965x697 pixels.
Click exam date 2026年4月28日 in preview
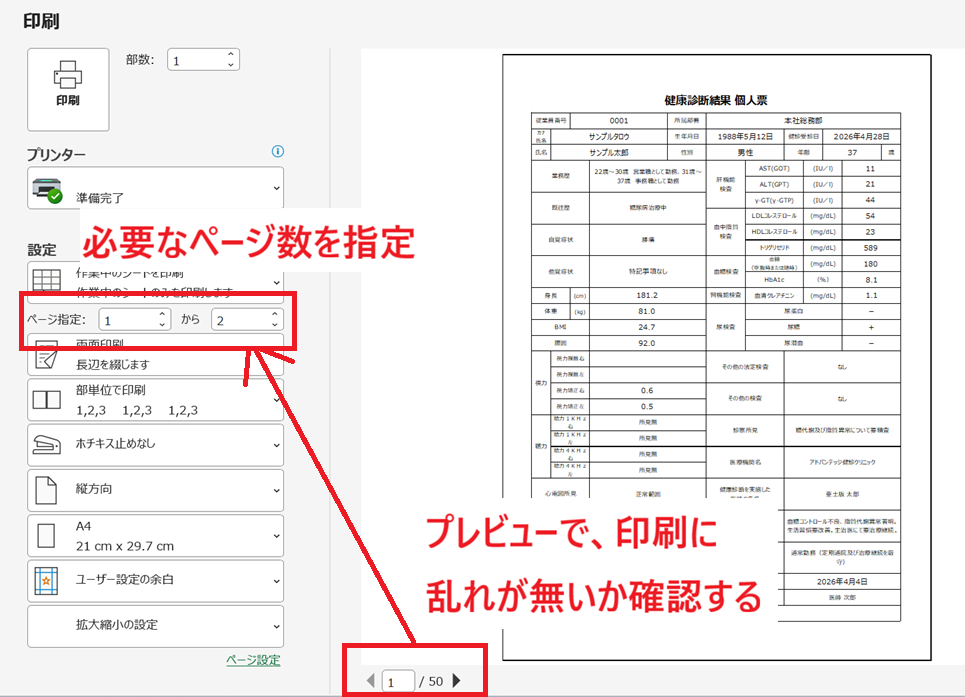coord(861,137)
